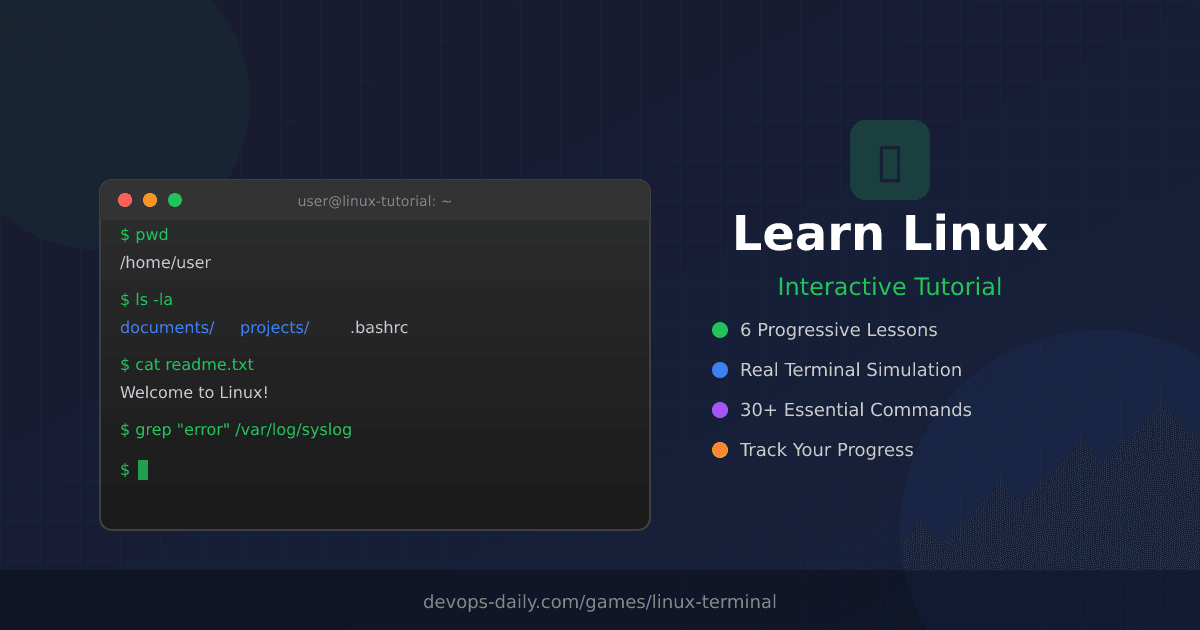Open the documents/ folder link
The height and width of the screenshot is (630, 1200).
(x=166, y=327)
